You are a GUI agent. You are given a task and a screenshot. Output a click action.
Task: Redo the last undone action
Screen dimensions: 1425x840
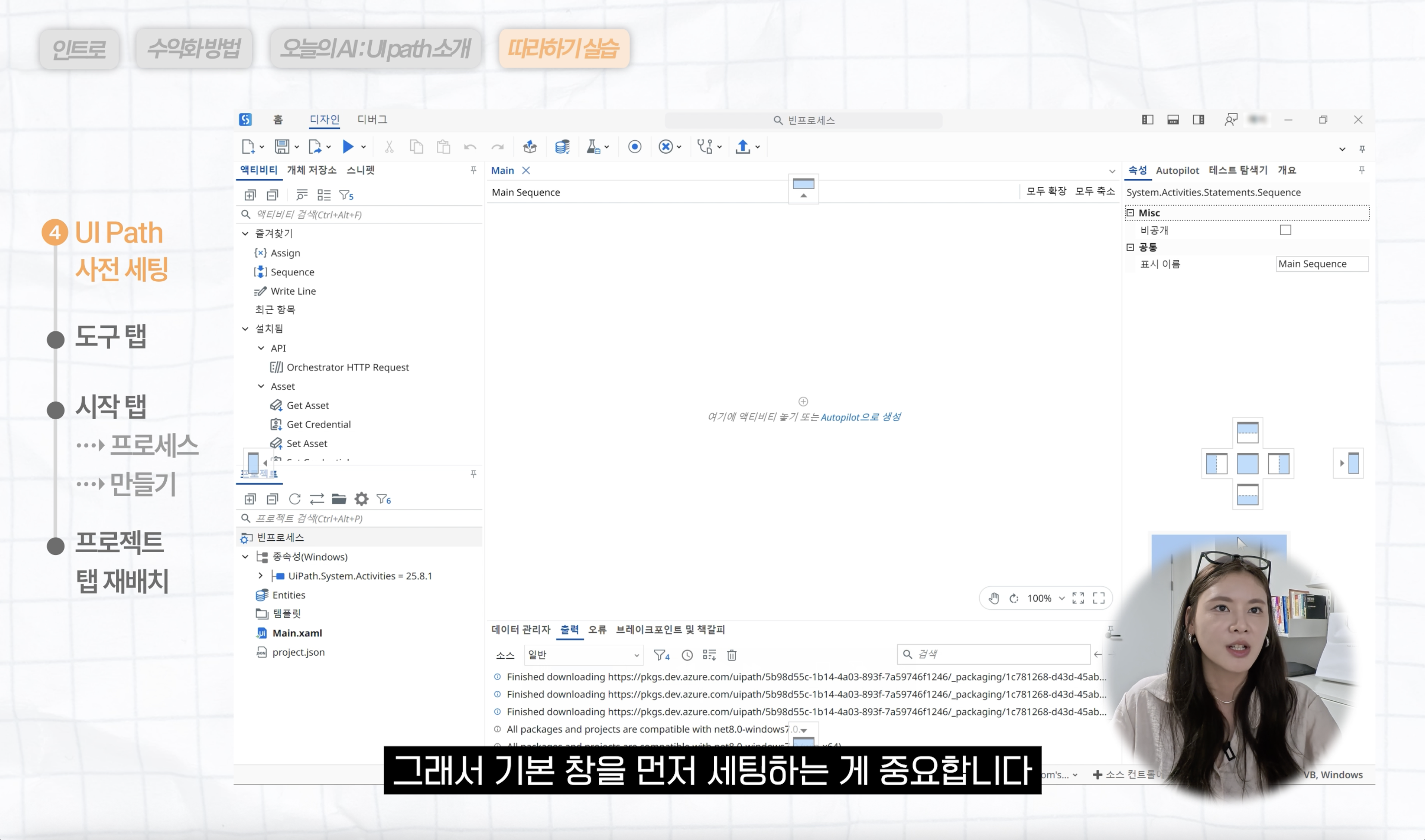(x=498, y=147)
